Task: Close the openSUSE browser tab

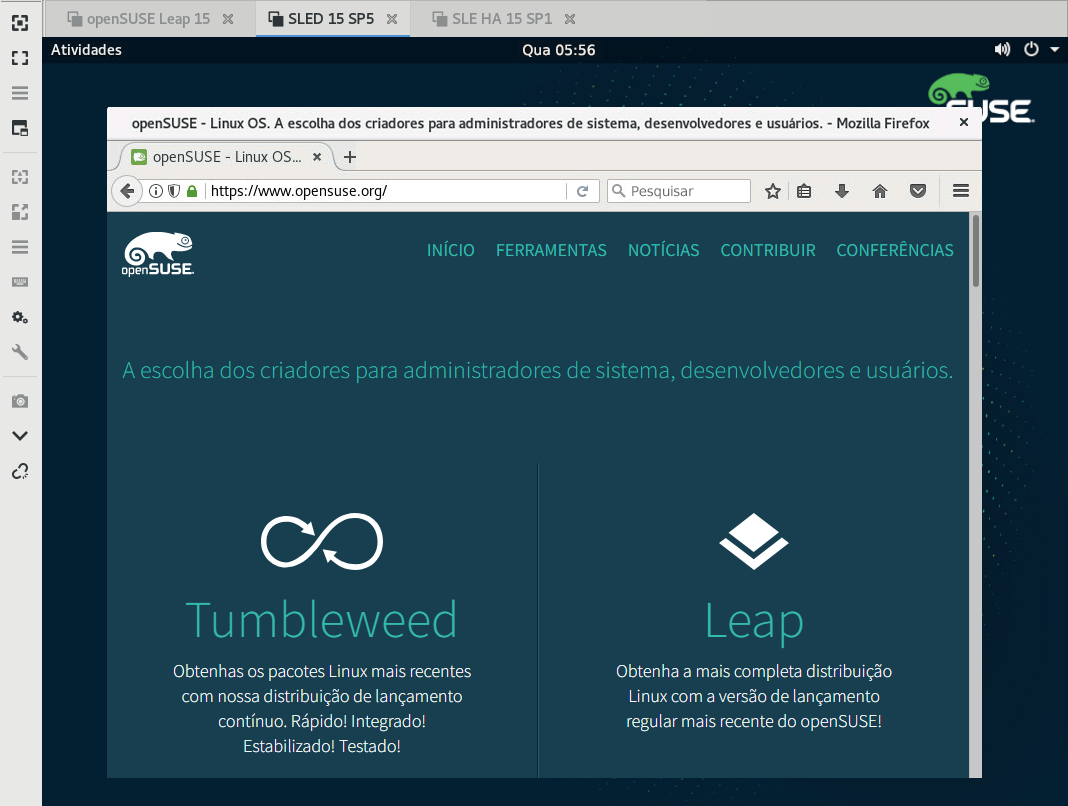Action: click(317, 157)
